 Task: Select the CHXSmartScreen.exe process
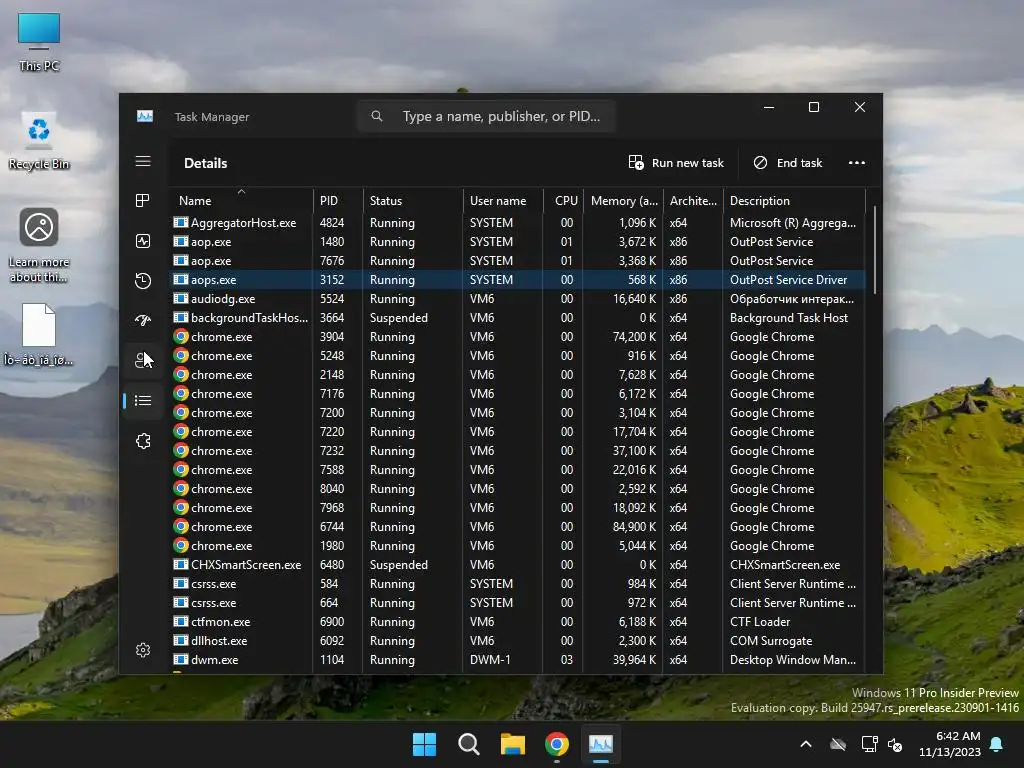click(519, 564)
